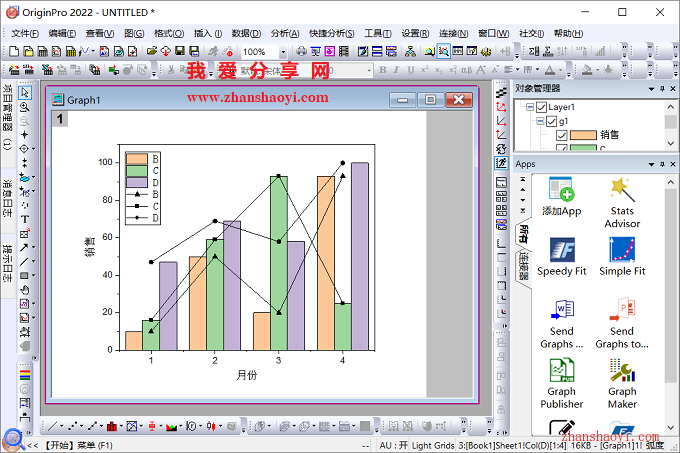Open the 消息日志 side tab
Image resolution: width=680 pixels, height=453 pixels.
(x=7, y=198)
